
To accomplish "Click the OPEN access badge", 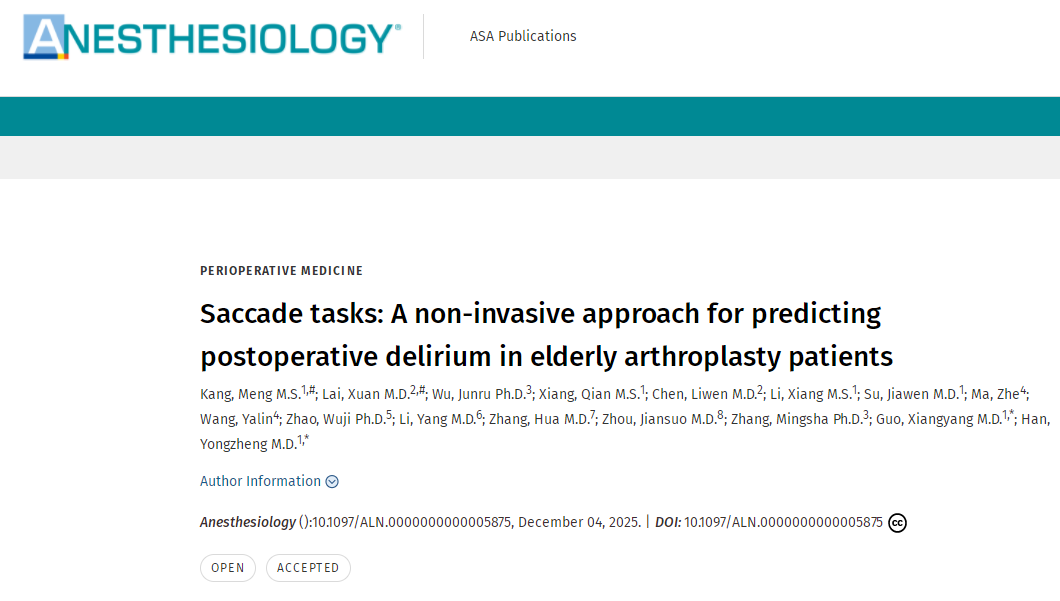I will click(227, 568).
